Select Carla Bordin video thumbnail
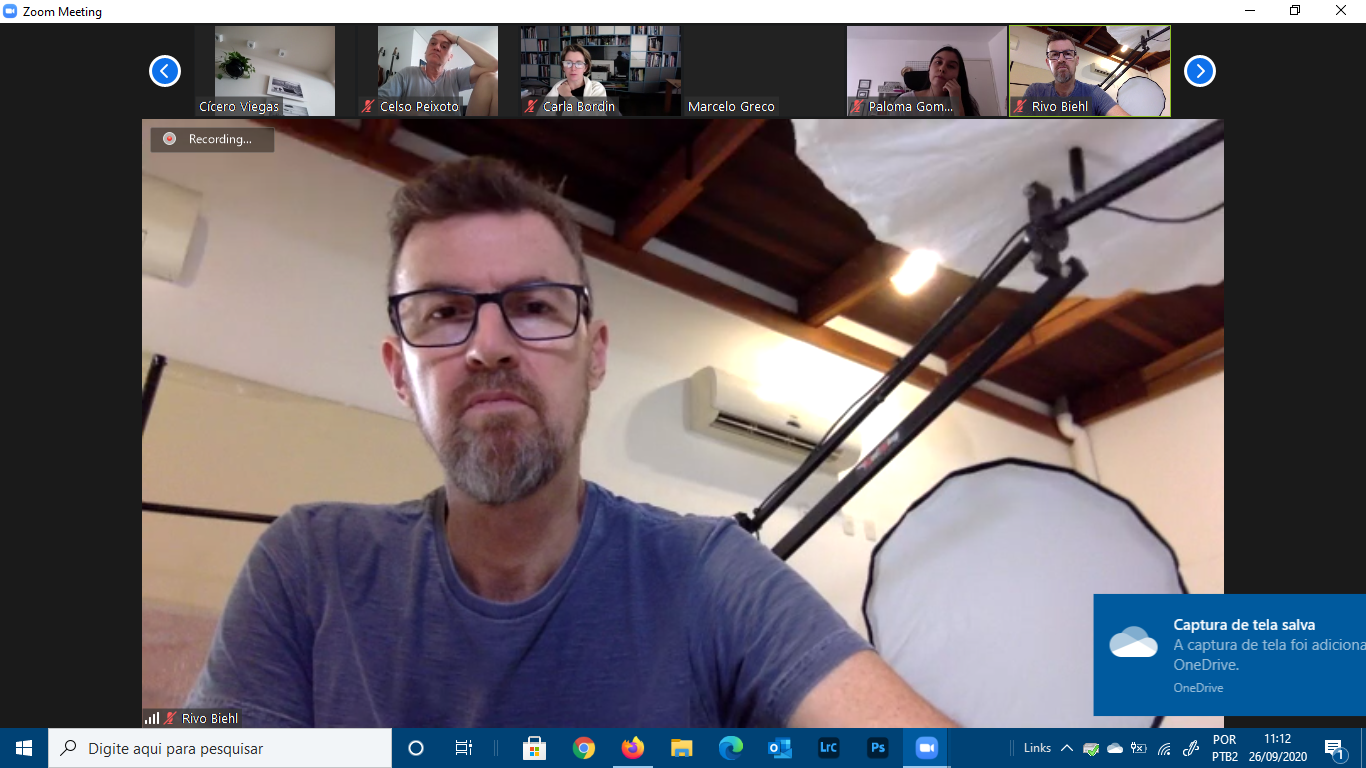Screen dimensions: 1366x768 [600, 71]
